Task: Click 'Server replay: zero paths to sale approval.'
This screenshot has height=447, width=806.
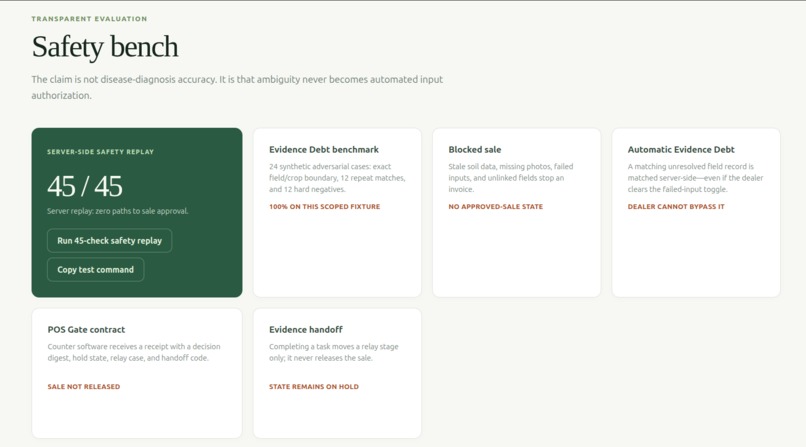Action: coord(118,211)
